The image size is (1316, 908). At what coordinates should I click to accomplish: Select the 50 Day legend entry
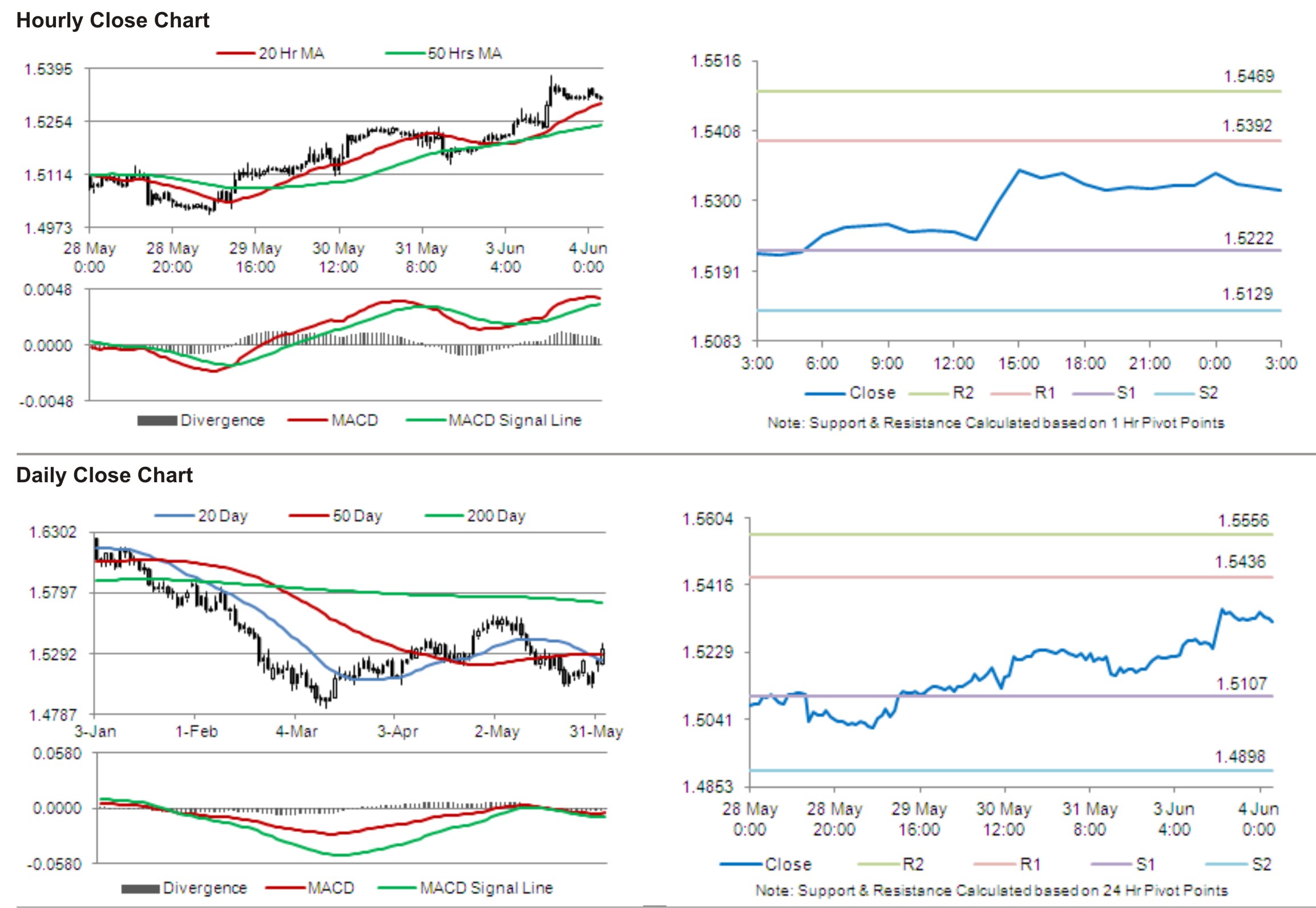coord(336,516)
